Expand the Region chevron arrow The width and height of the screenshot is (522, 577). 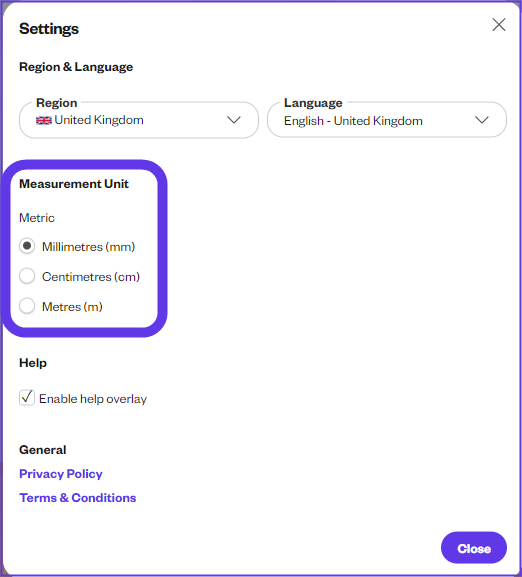234,120
